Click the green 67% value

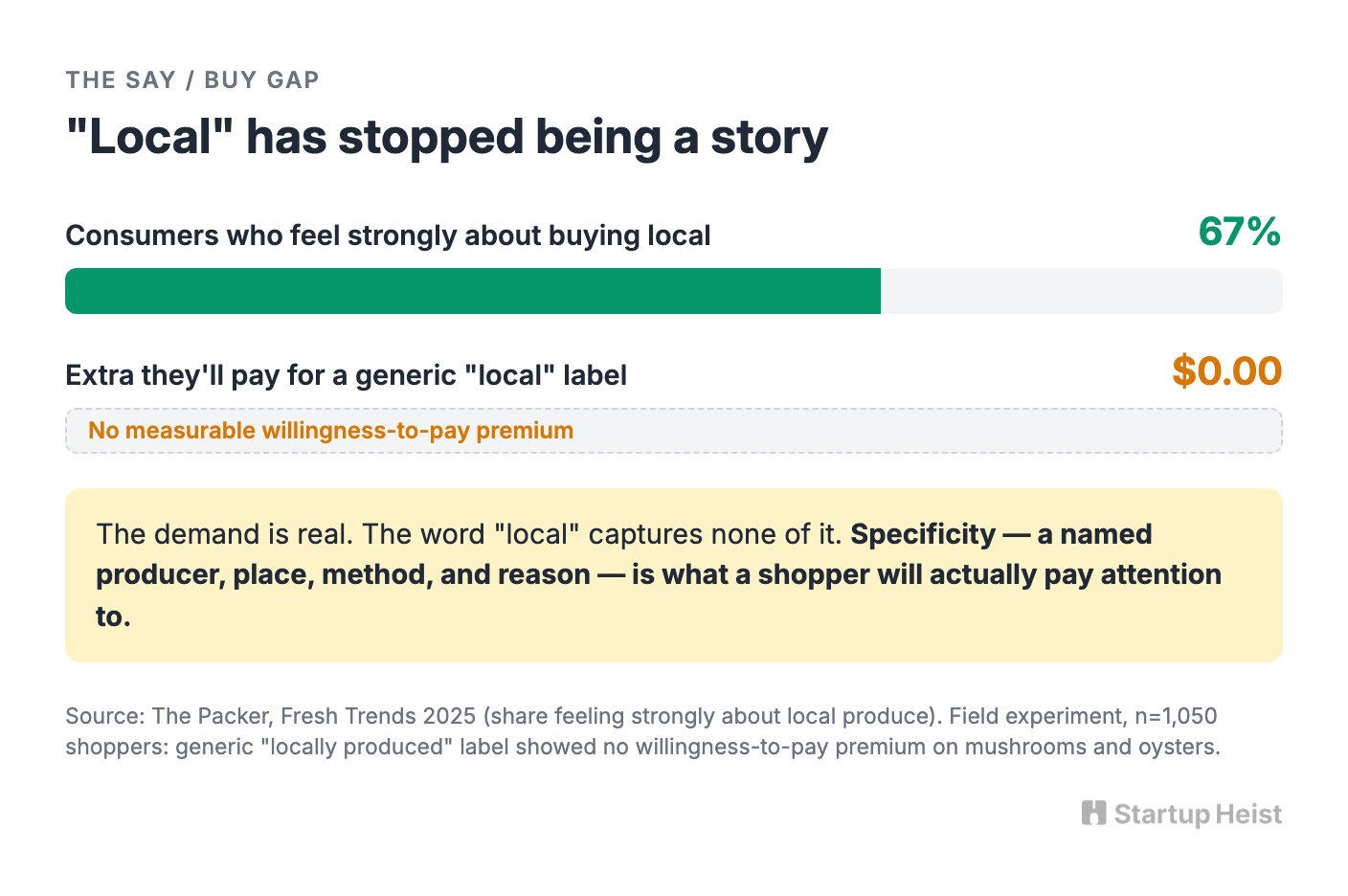point(1240,232)
